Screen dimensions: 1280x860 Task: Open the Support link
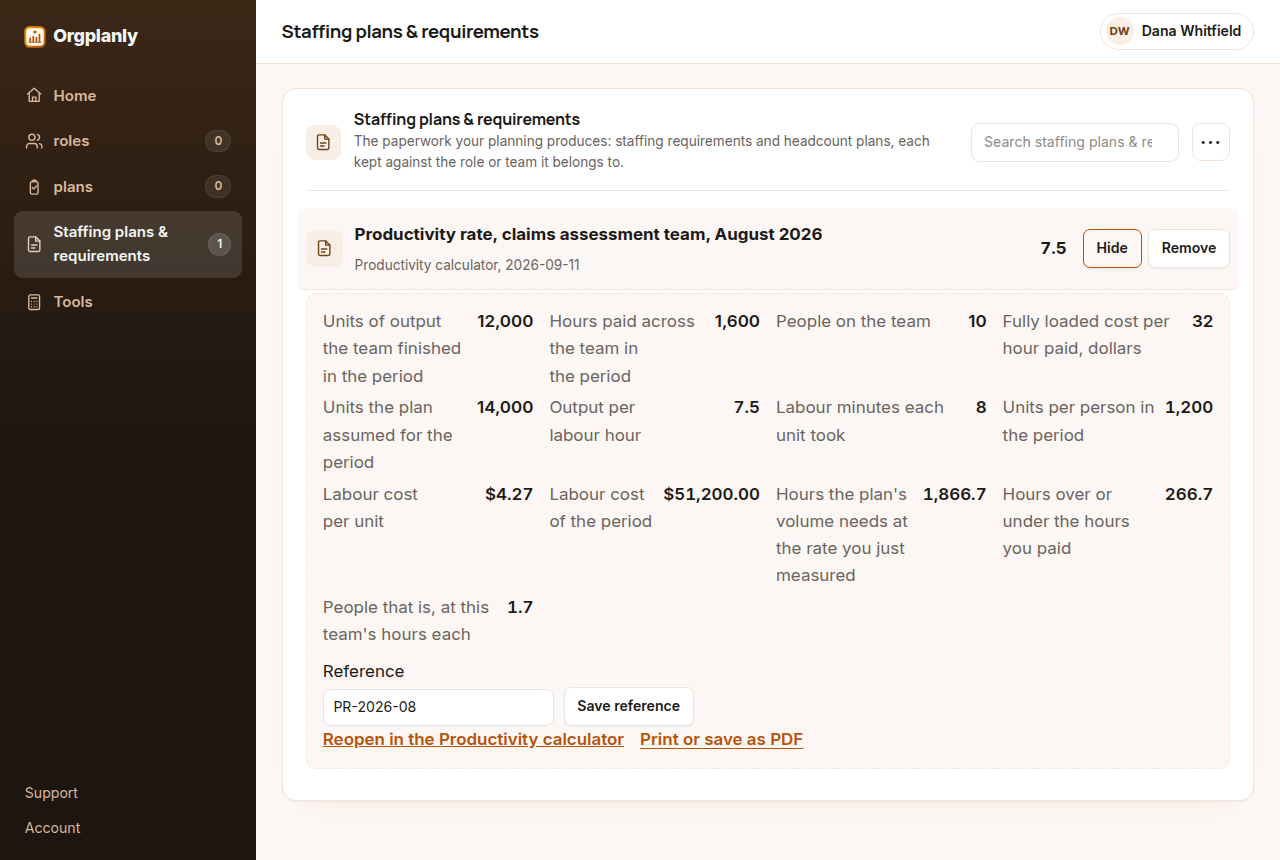coord(51,793)
